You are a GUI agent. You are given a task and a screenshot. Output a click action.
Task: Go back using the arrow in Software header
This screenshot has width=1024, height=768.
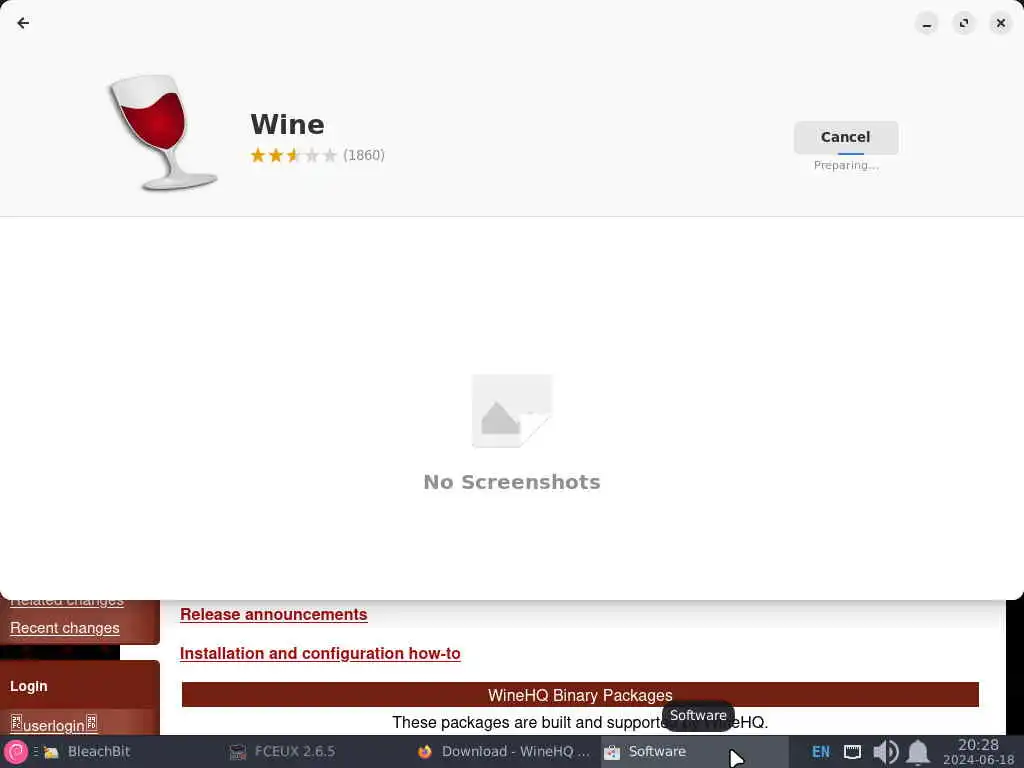click(23, 24)
